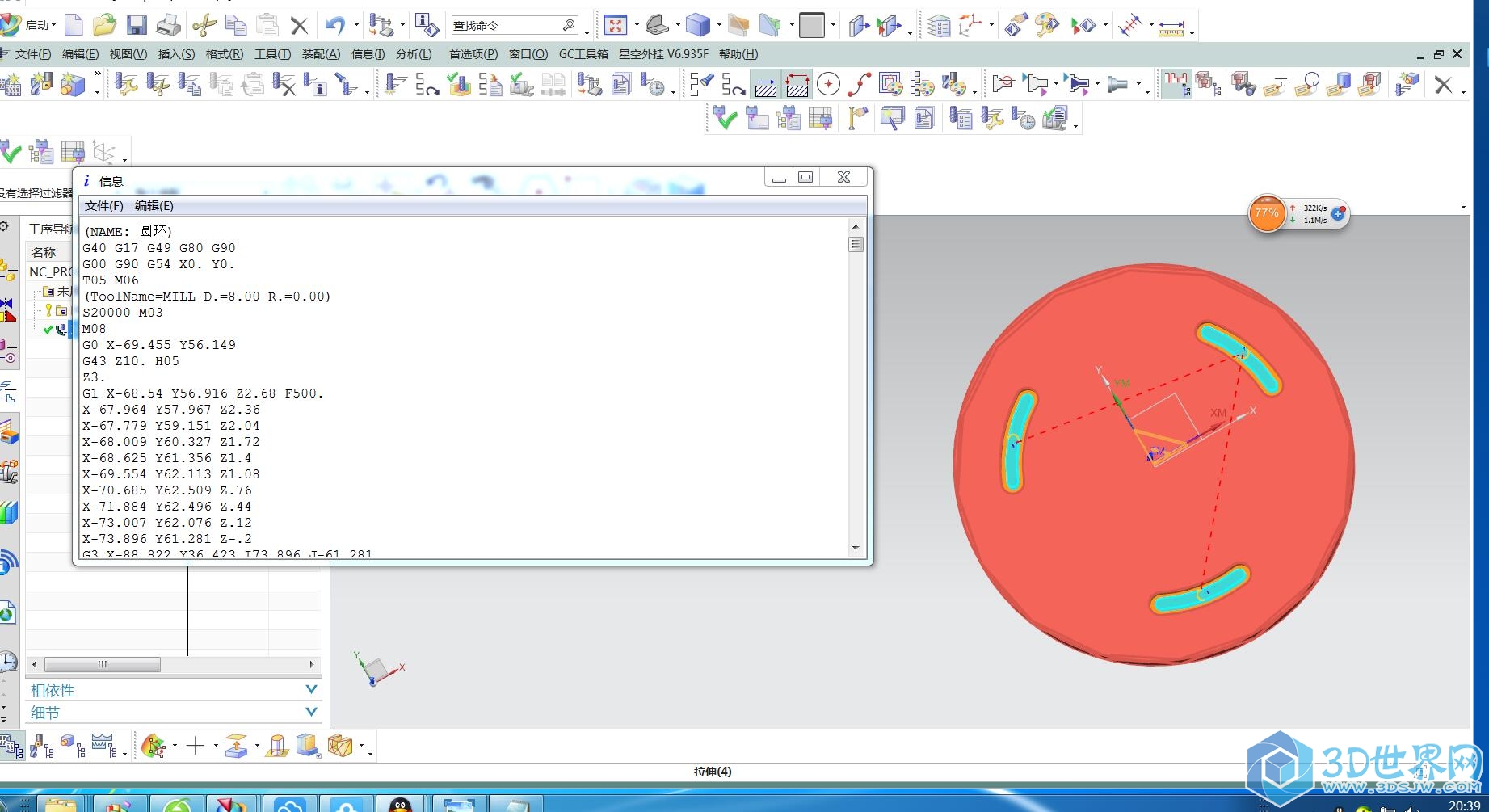Open 编辑(E) in the 信息 window

coord(154,206)
